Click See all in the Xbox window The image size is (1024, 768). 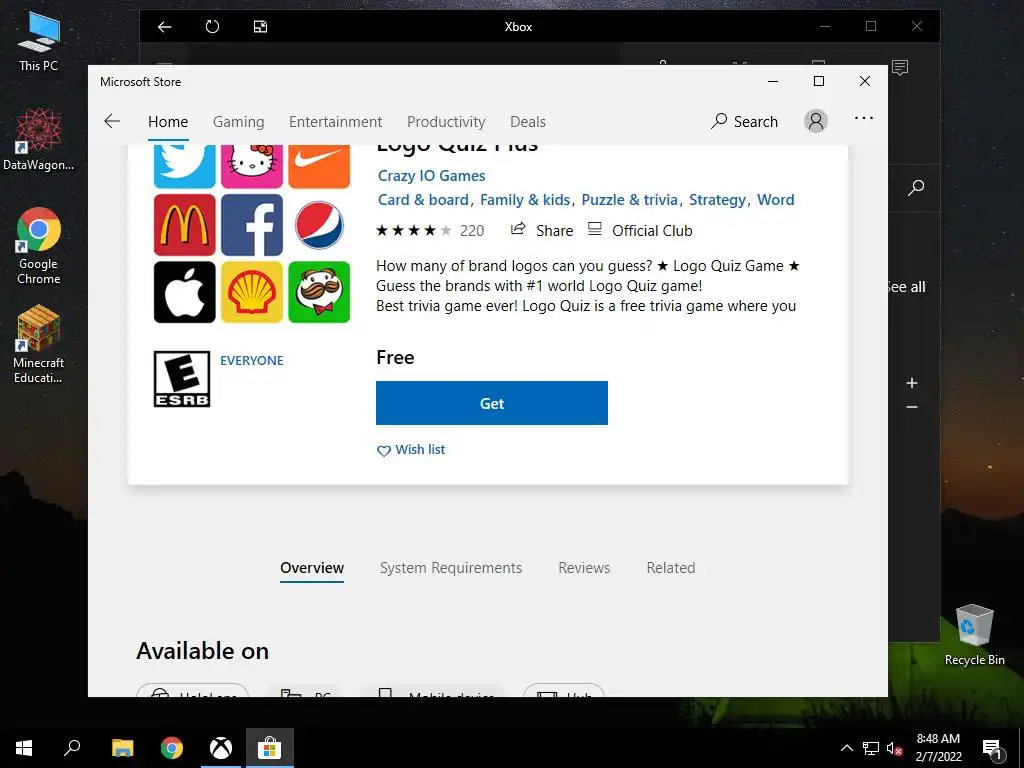[x=906, y=287]
